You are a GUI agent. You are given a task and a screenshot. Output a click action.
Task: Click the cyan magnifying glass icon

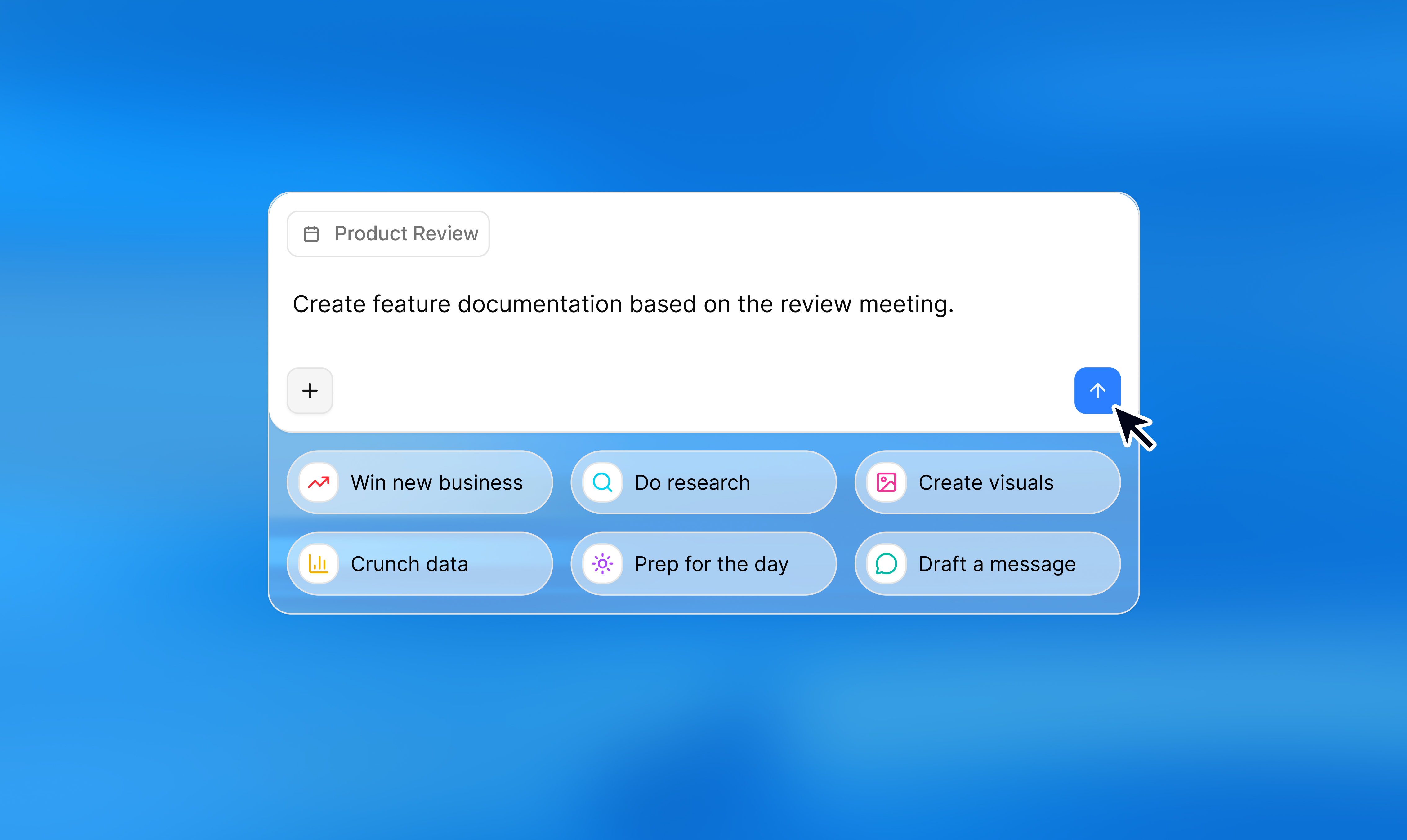[602, 482]
